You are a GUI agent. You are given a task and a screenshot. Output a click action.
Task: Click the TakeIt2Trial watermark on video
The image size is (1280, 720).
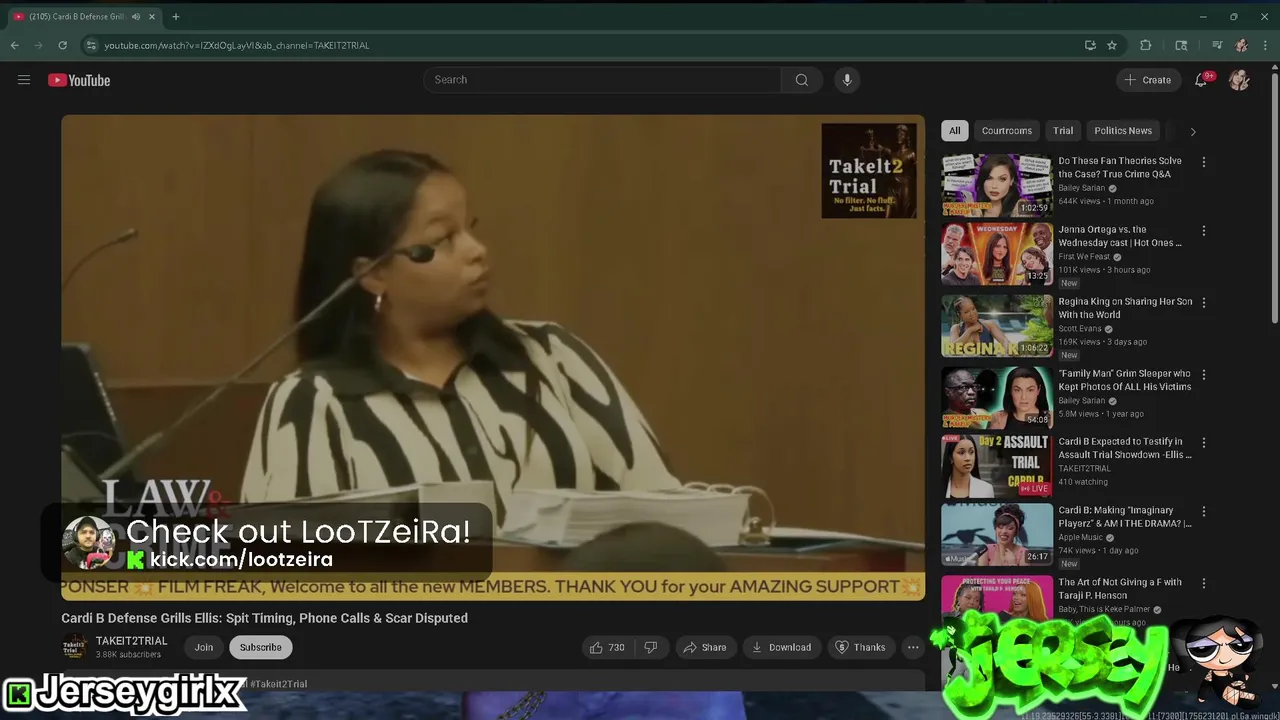coord(869,171)
